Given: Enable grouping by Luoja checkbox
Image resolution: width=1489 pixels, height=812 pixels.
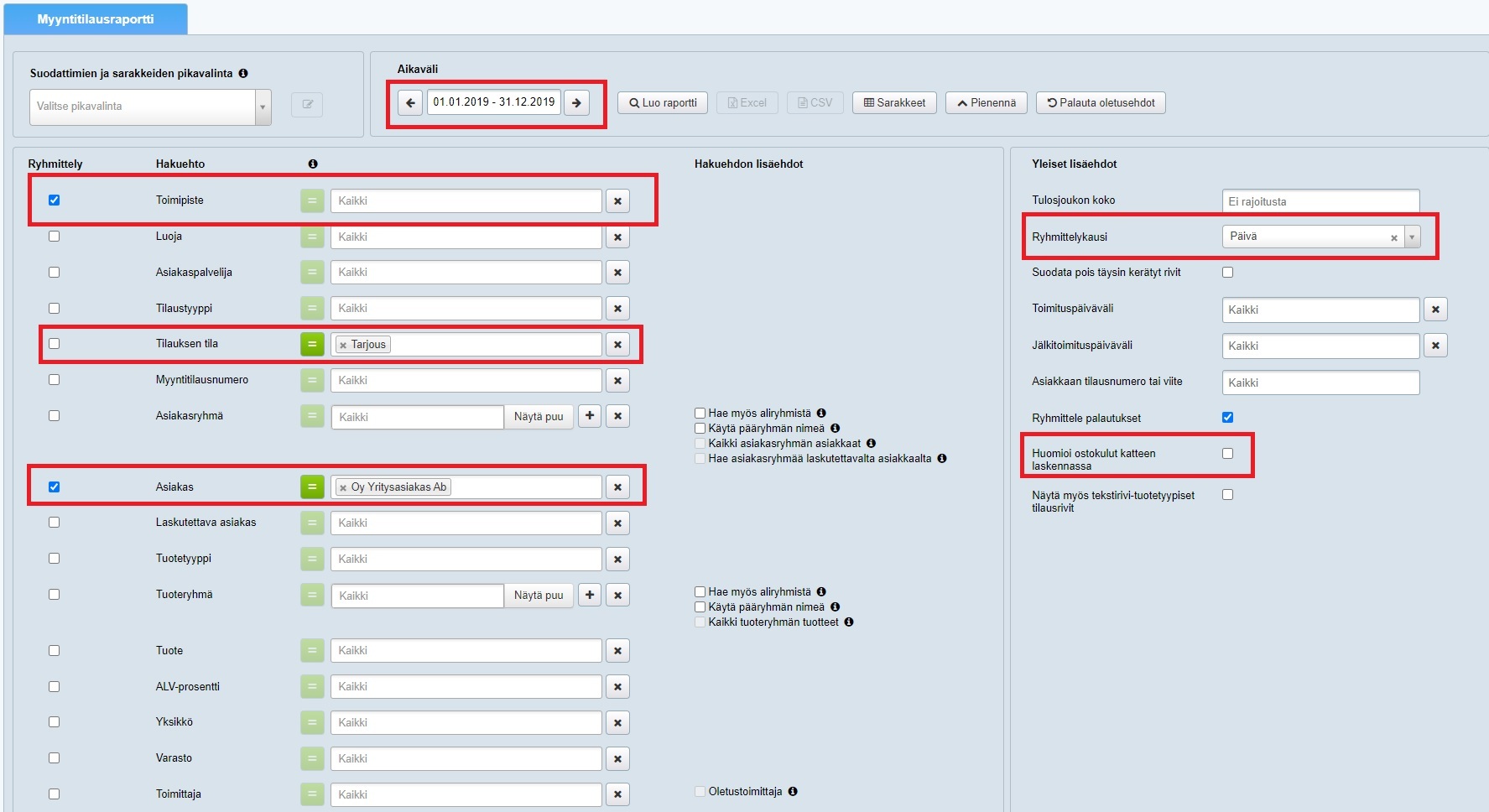Looking at the screenshot, I should click(55, 237).
